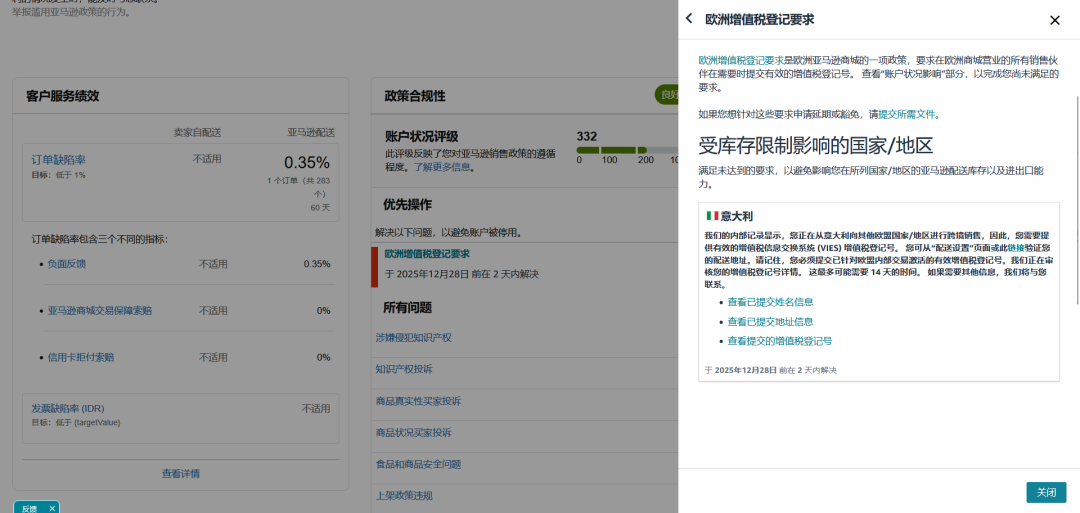Click the Italian flag icon beside 意大利
1080x513 pixels.
[x=712, y=216]
